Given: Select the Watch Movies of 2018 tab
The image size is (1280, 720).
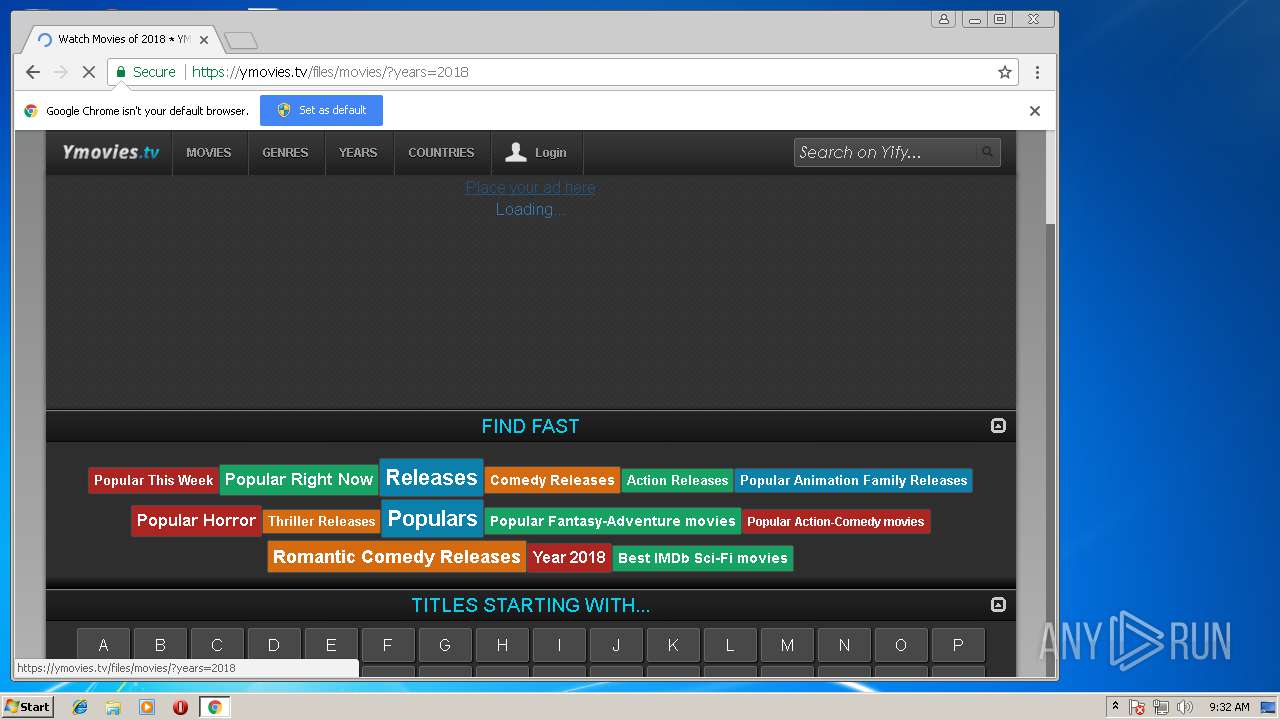Looking at the screenshot, I should coord(120,39).
